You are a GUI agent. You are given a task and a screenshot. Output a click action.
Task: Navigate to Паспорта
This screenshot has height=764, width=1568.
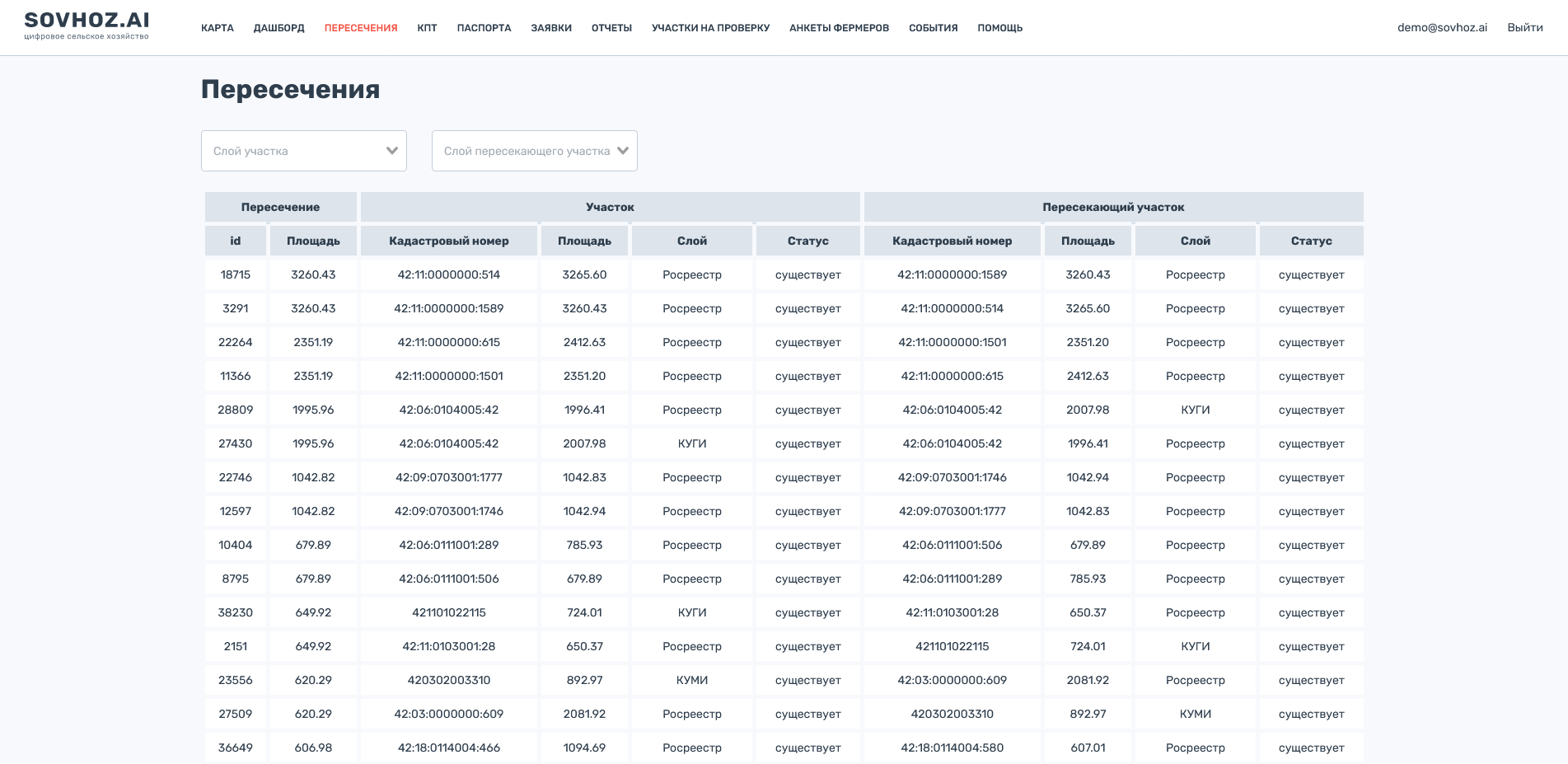[x=484, y=28]
